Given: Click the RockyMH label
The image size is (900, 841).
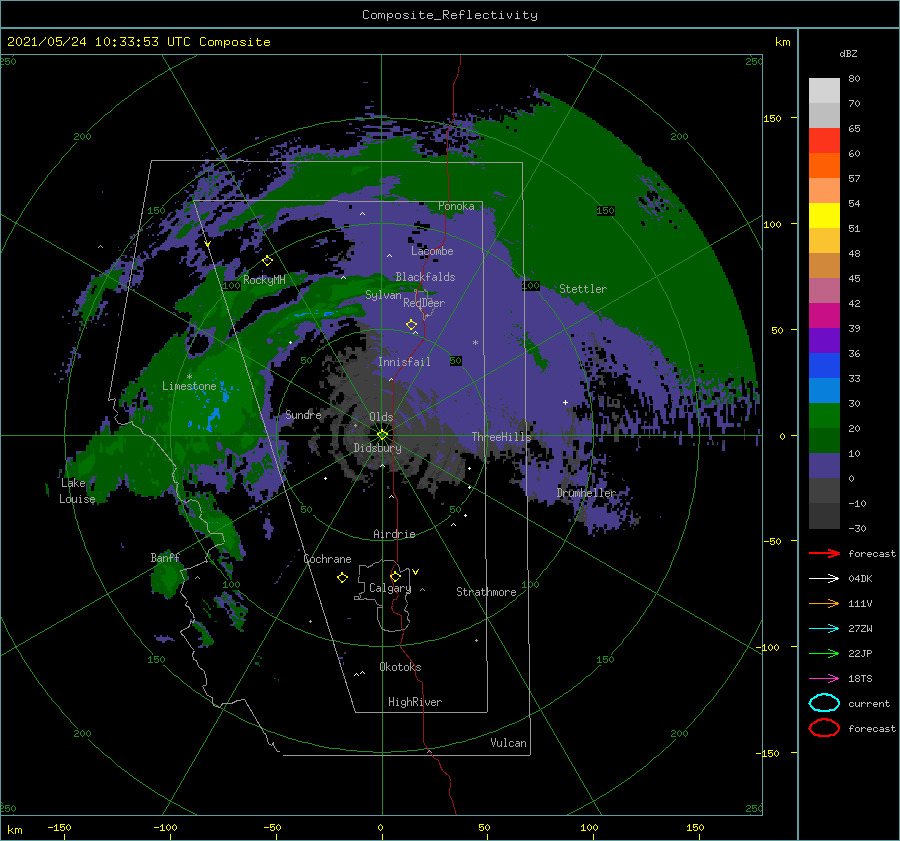Looking at the screenshot, I should (x=264, y=280).
